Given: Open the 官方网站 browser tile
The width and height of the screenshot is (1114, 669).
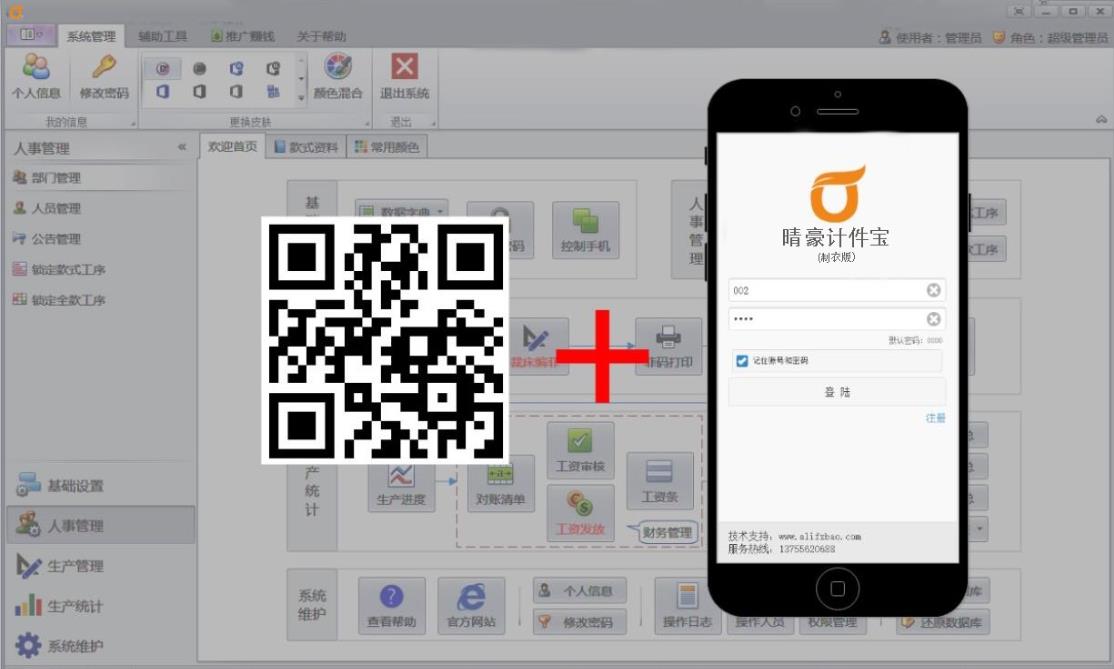Looking at the screenshot, I should pos(471,606).
